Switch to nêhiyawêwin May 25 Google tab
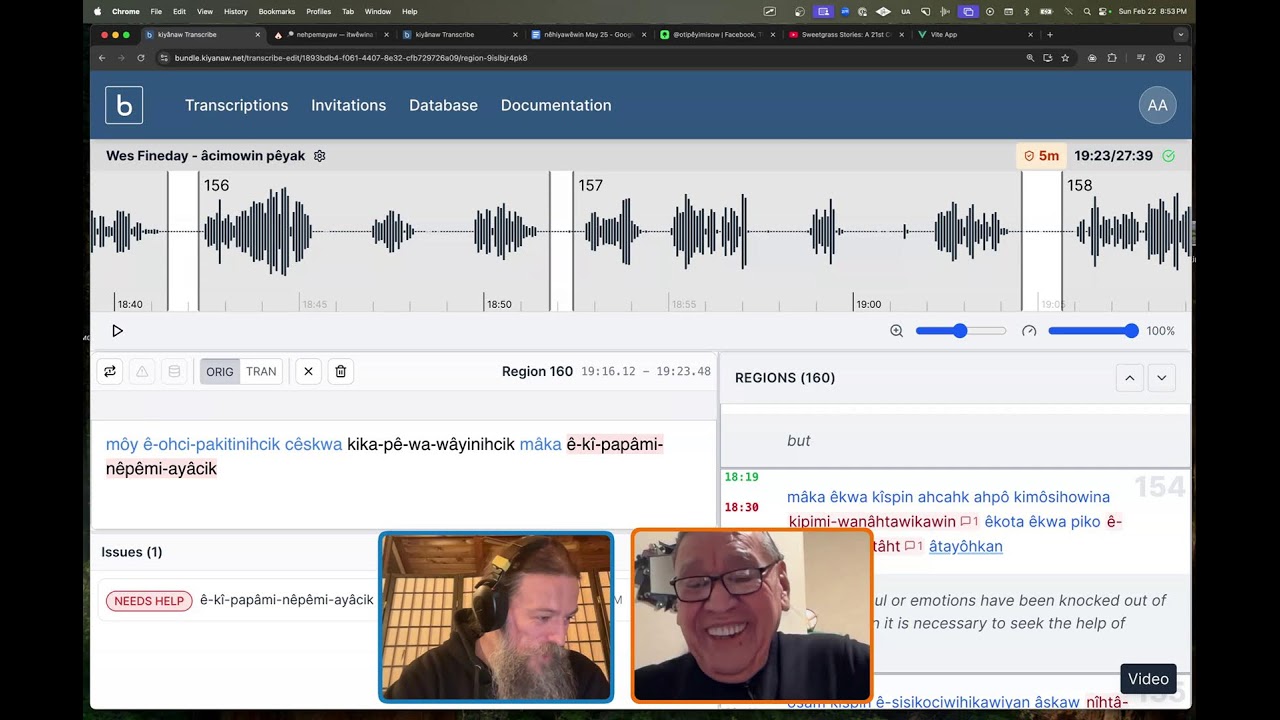This screenshot has height=720, width=1280. 588,34
